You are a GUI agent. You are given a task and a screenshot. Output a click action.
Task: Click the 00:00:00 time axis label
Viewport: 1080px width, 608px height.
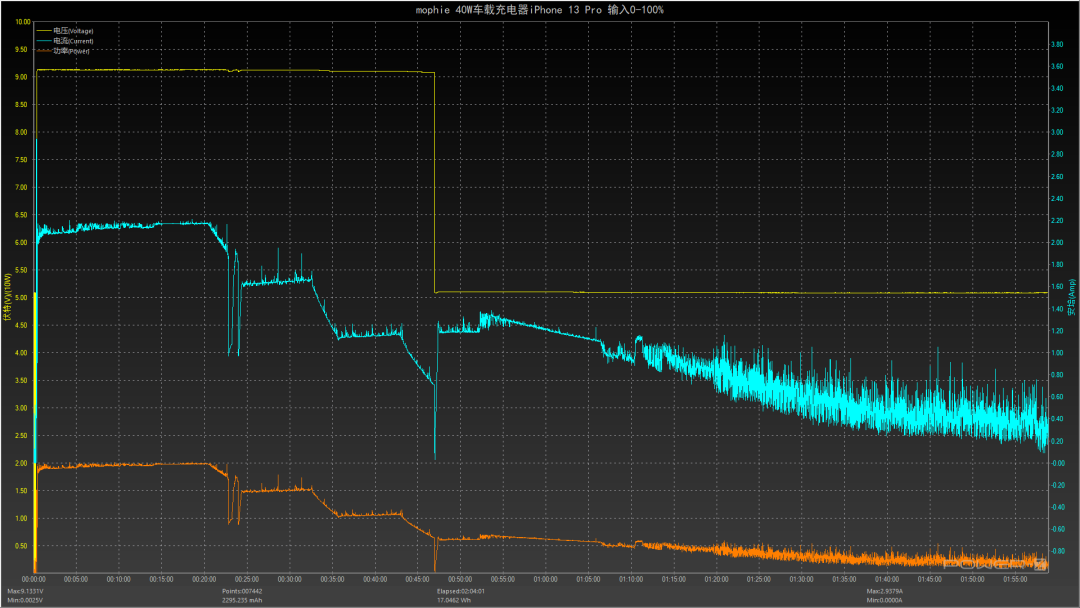coord(34,580)
